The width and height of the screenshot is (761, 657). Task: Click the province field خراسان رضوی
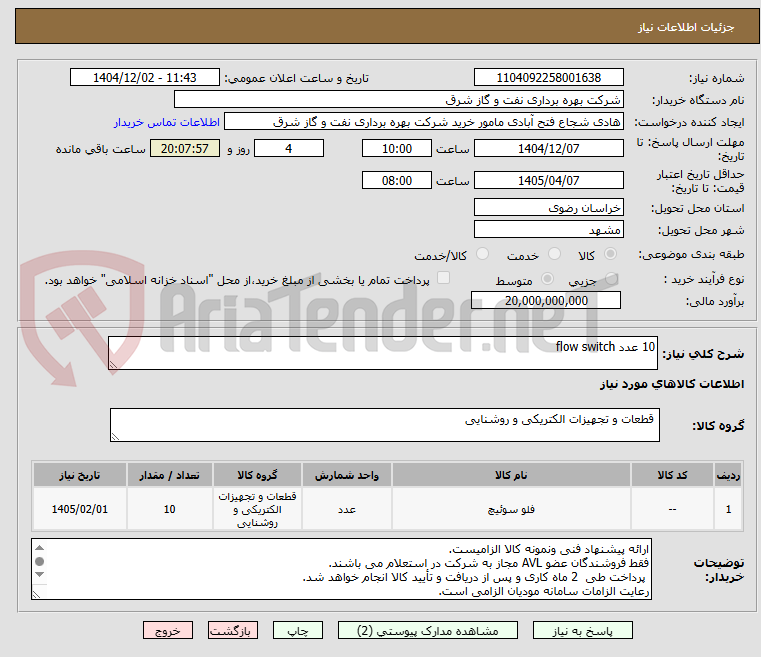(548, 207)
